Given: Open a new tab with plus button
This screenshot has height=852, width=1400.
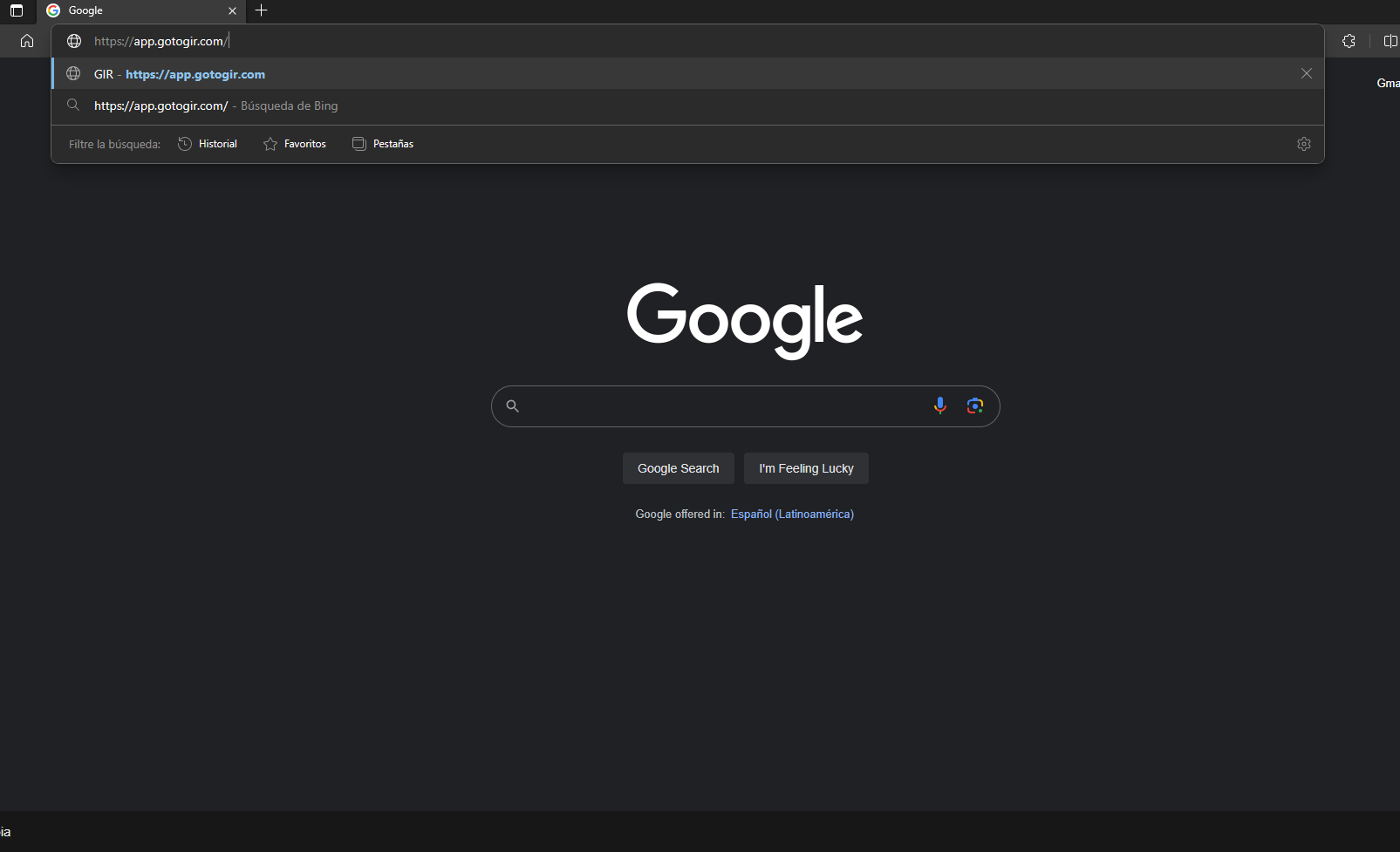Looking at the screenshot, I should tap(261, 10).
